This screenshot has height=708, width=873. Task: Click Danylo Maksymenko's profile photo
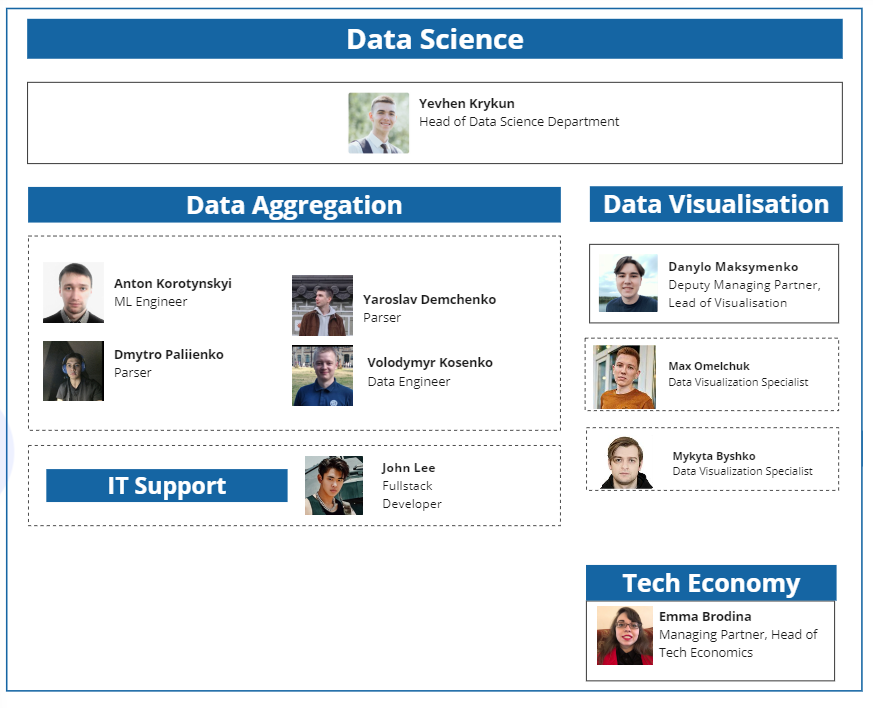coord(628,283)
